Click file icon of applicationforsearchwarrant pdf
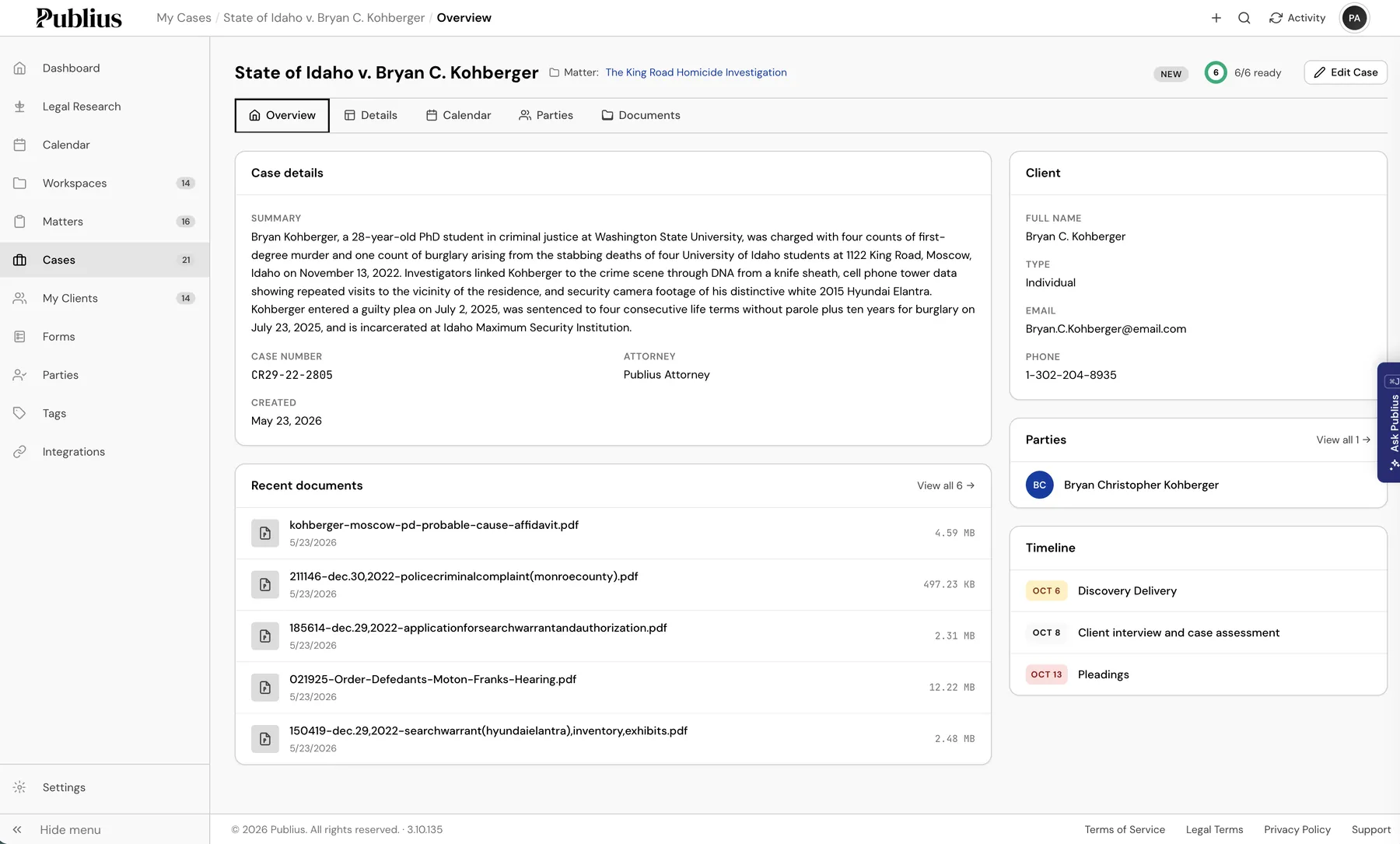This screenshot has height=844, width=1400. pyautogui.click(x=265, y=636)
